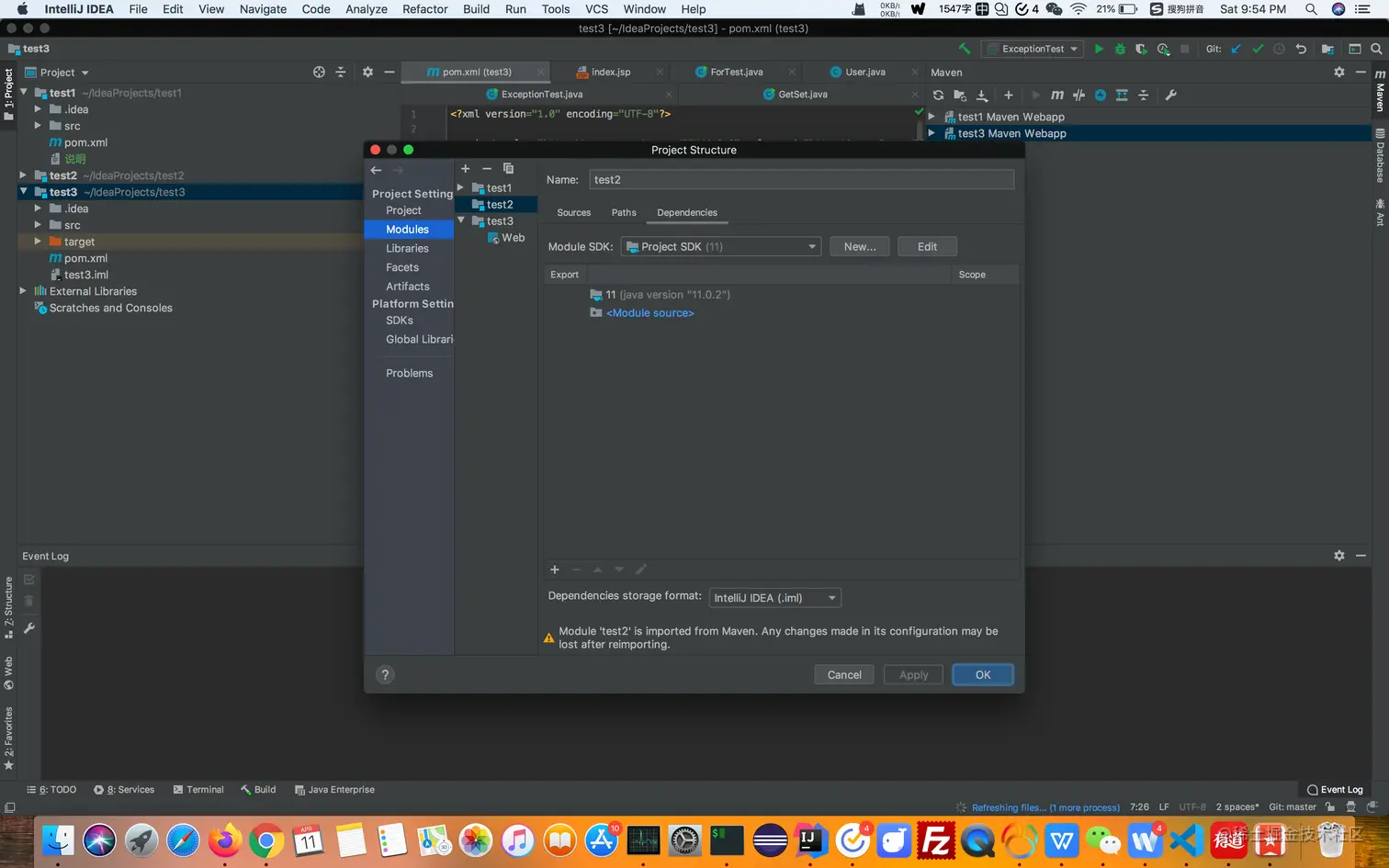Open the Refactor menu
This screenshot has width=1389, height=868.
click(425, 9)
